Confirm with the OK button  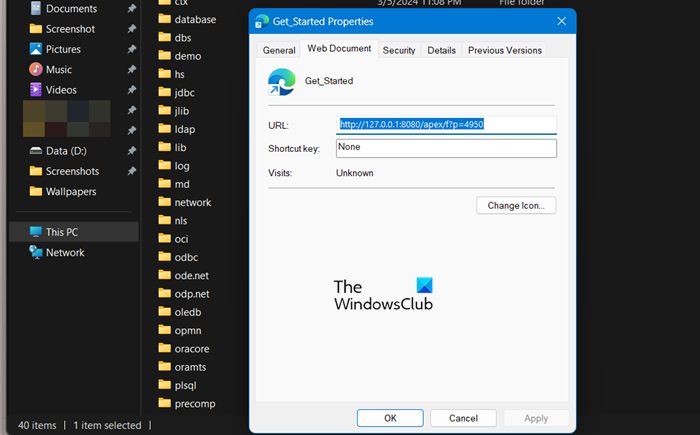pos(390,418)
